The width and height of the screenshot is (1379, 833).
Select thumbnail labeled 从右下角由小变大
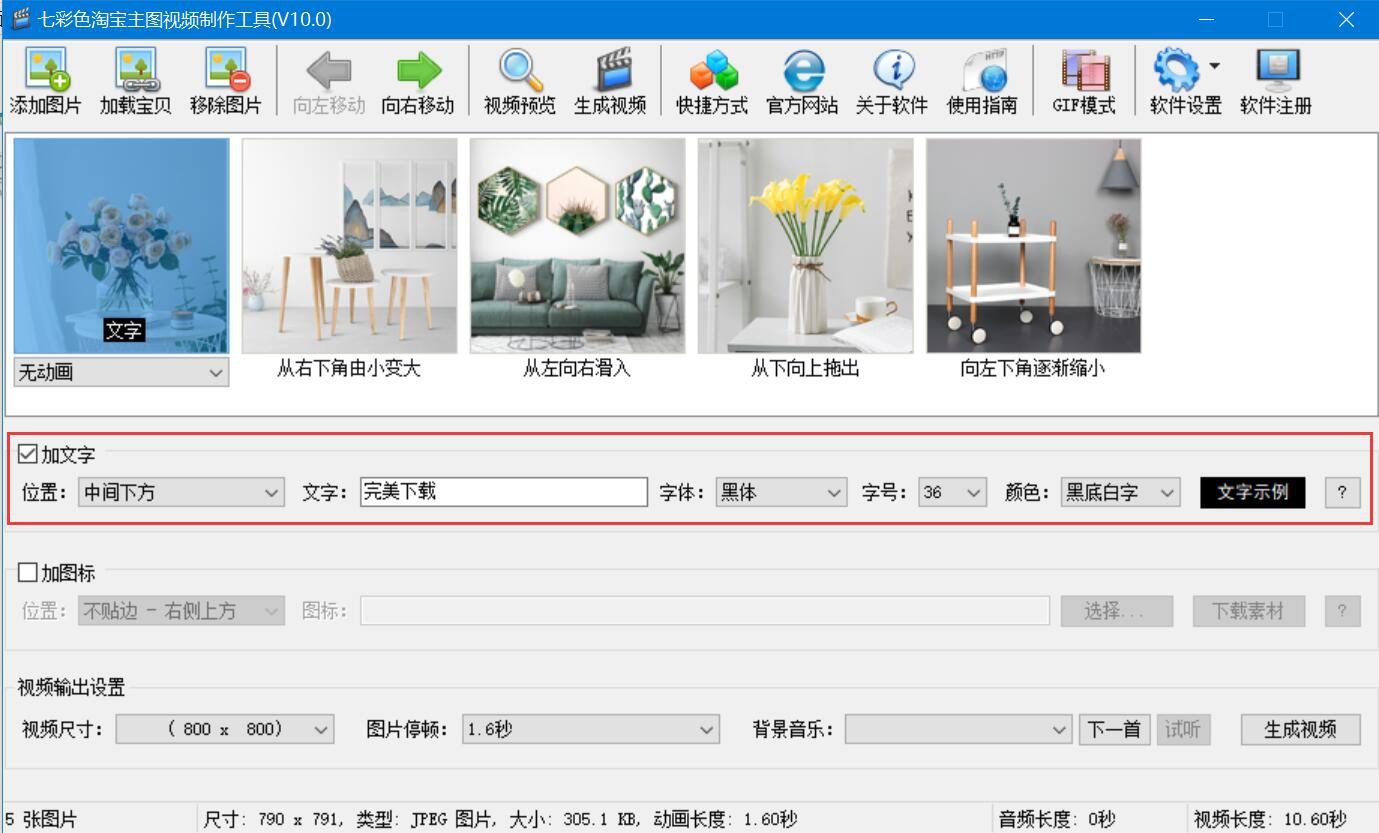(x=349, y=246)
